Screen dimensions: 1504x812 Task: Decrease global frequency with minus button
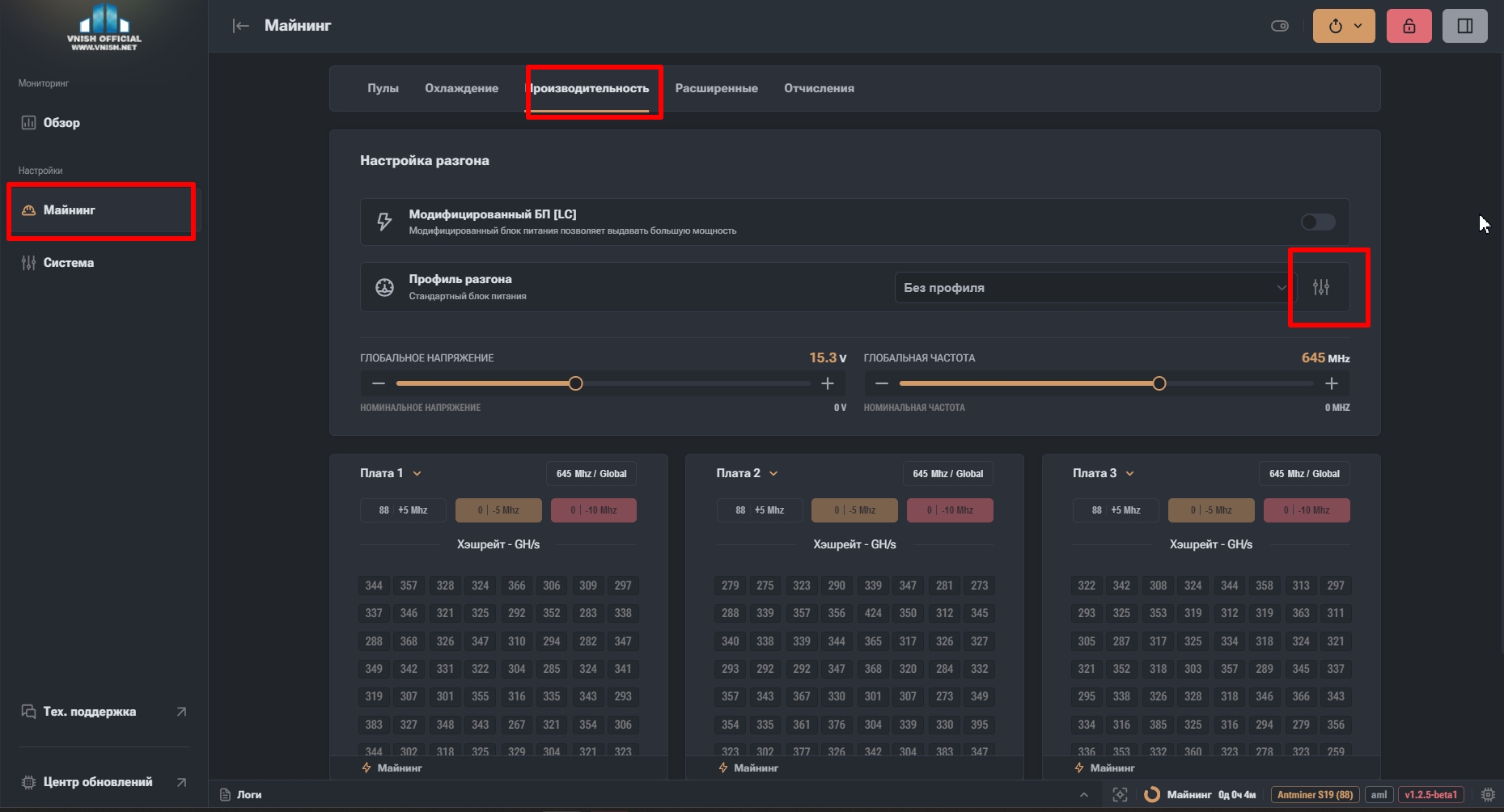pos(882,383)
